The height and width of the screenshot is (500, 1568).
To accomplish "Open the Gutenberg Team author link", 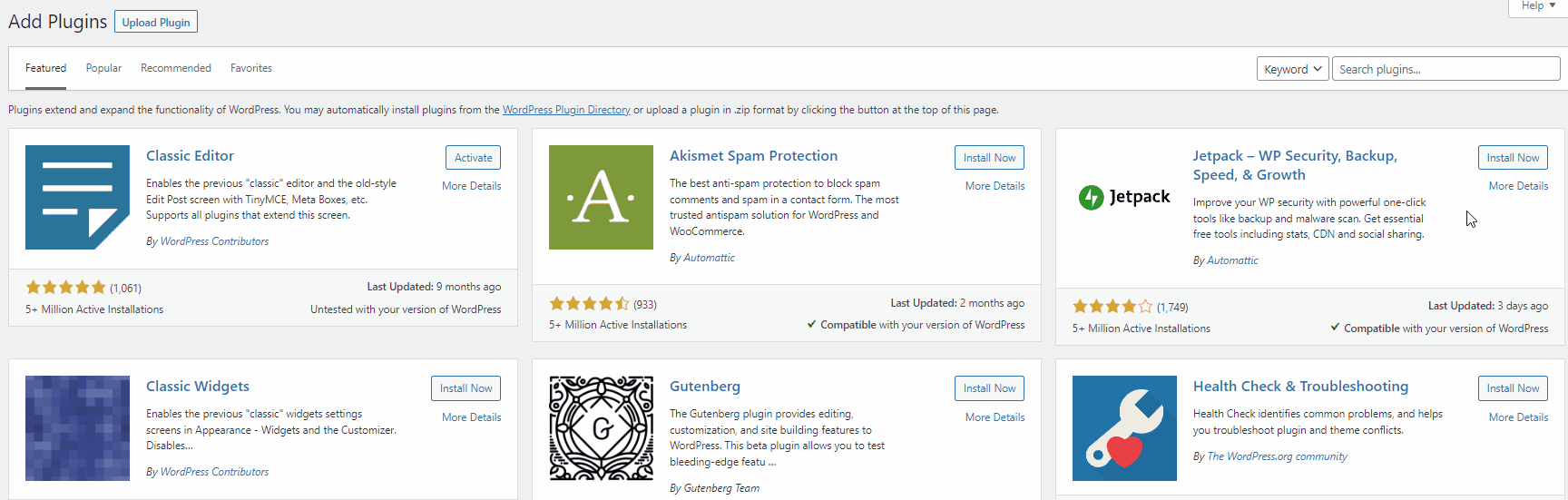I will click(721, 488).
